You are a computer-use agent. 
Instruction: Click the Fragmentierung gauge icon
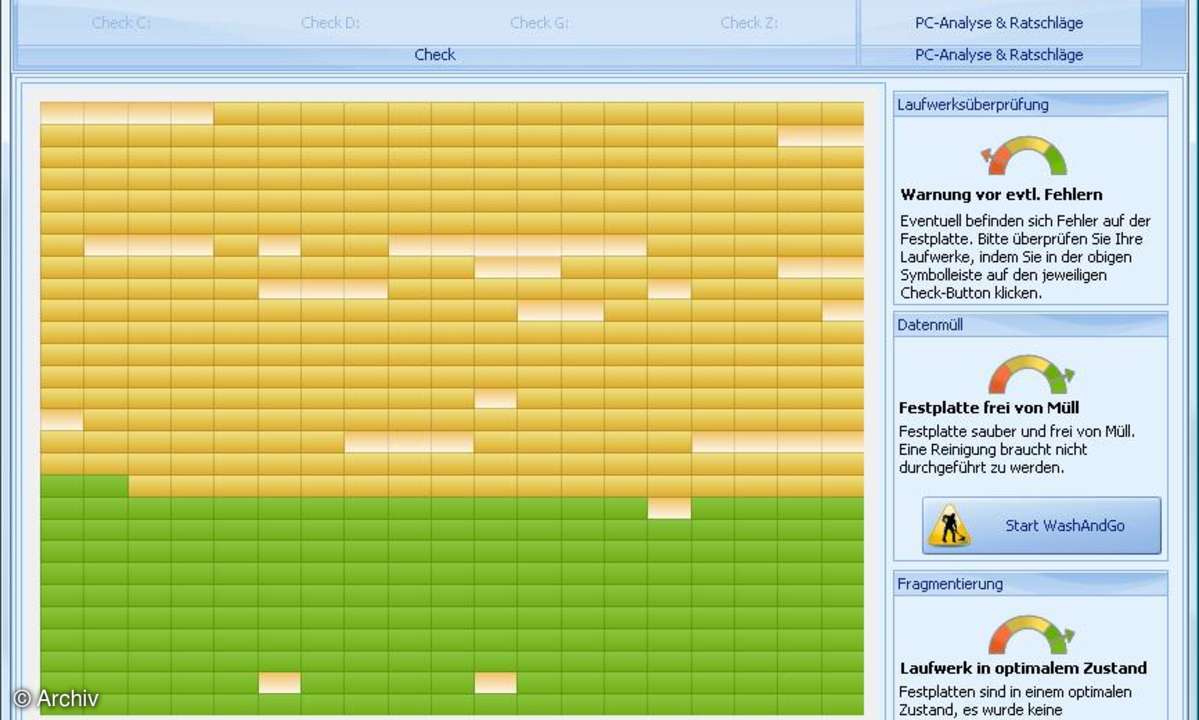tap(1030, 635)
